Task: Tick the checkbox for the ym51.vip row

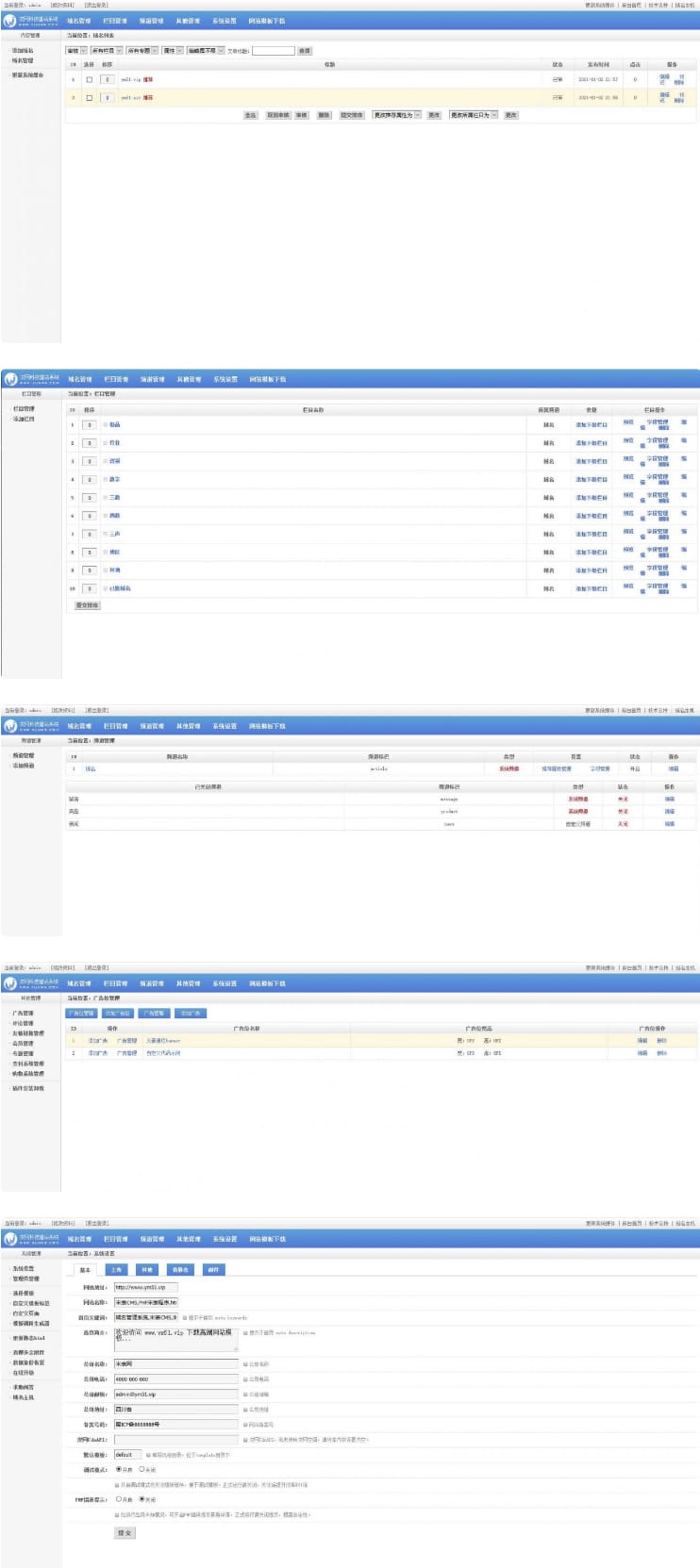Action: tap(90, 80)
